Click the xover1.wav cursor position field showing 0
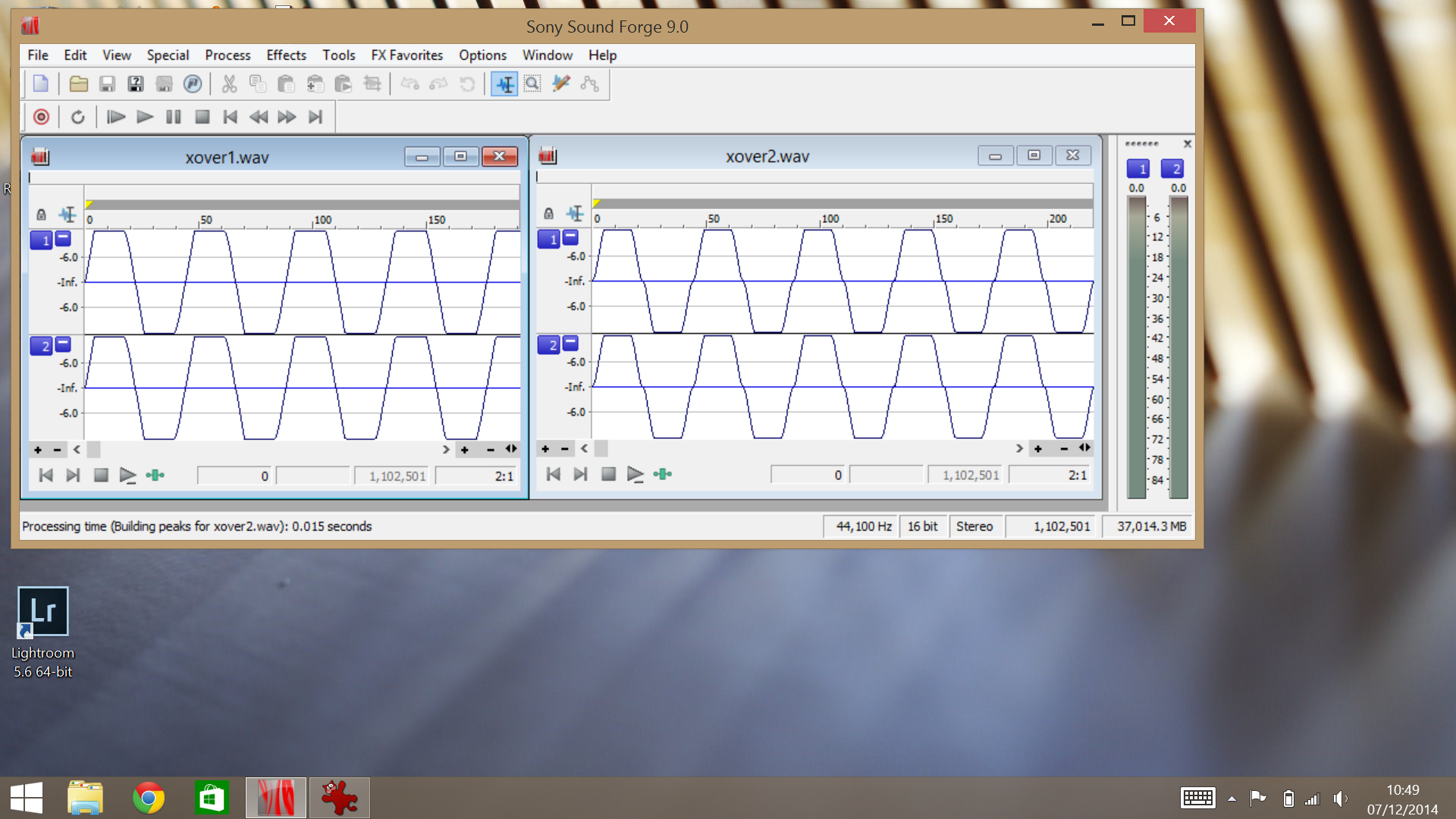1456x819 pixels. point(234,475)
